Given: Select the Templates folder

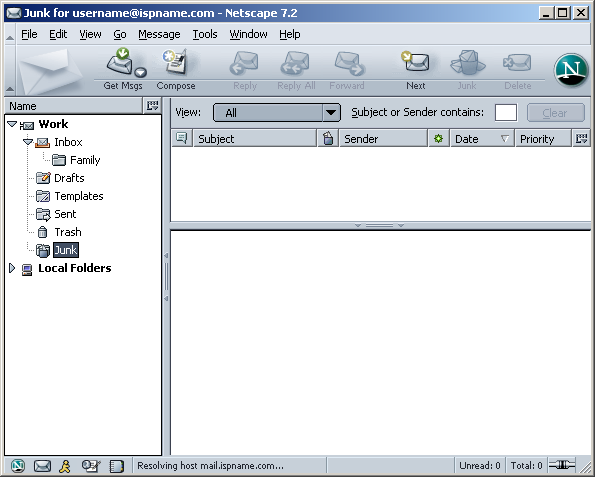Looking at the screenshot, I should pyautogui.click(x=79, y=196).
